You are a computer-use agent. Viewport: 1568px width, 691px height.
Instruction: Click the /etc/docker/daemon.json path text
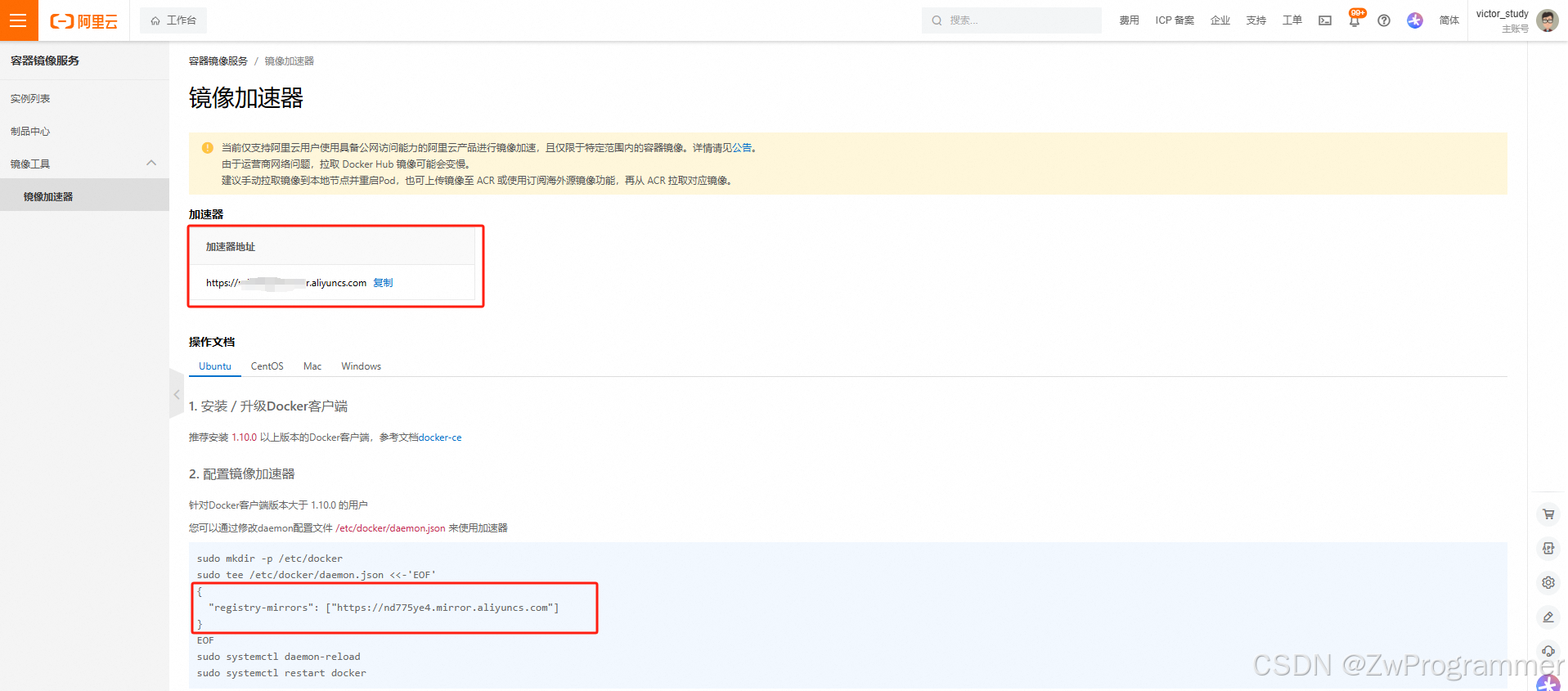click(x=390, y=528)
